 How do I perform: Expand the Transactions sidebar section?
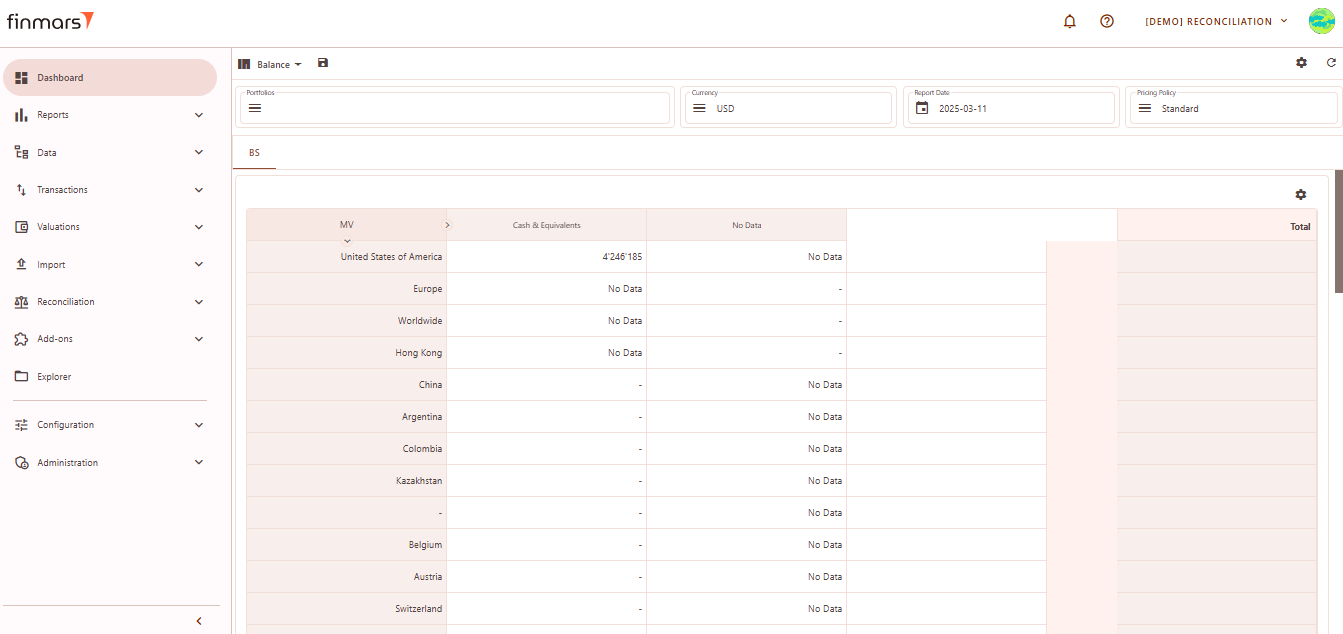110,190
